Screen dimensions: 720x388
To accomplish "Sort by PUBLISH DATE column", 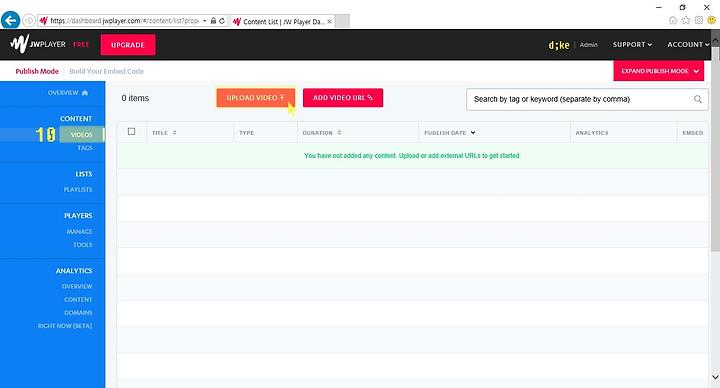I will (x=450, y=133).
